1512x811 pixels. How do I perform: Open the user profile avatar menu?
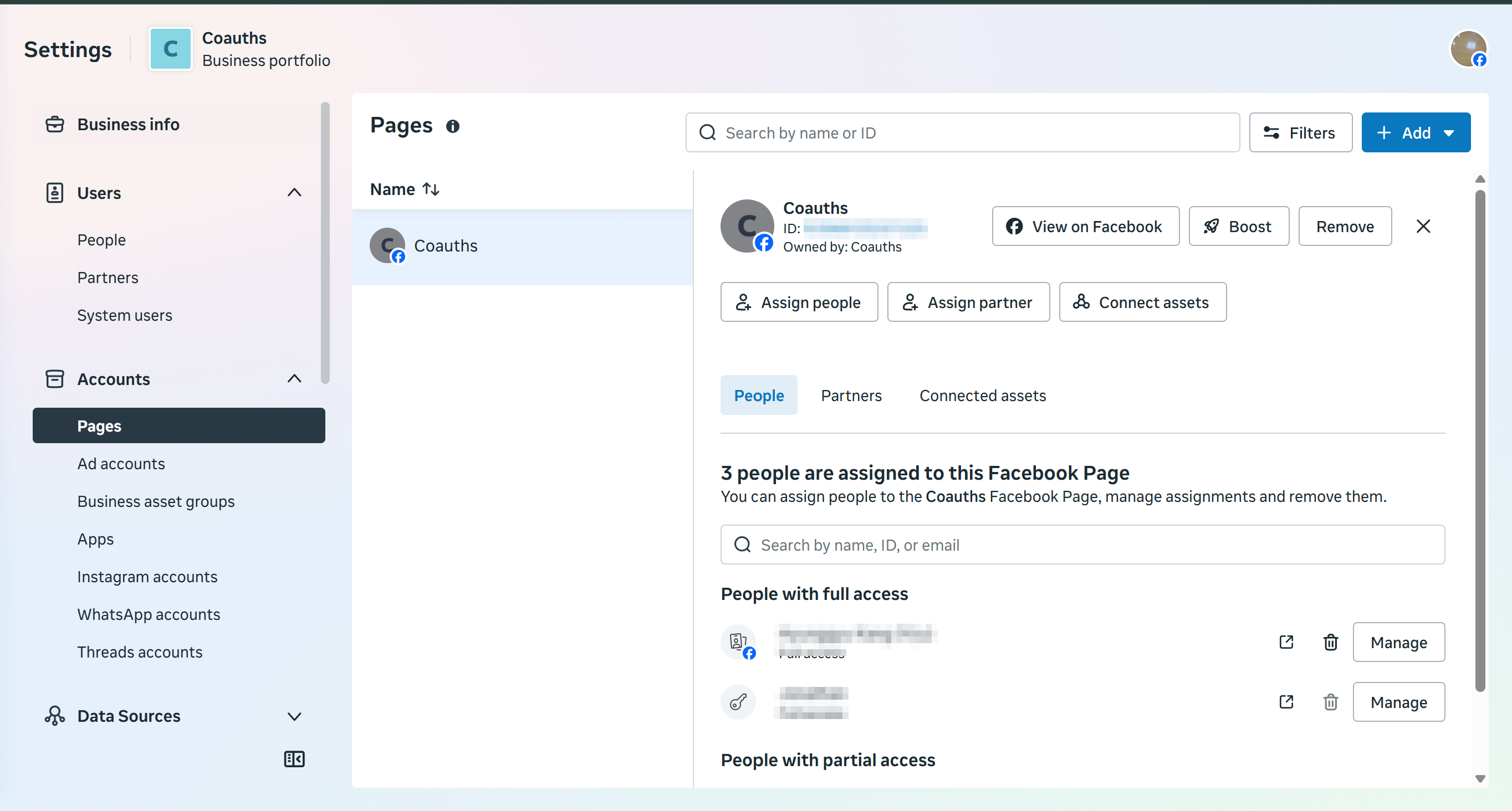point(1468,49)
